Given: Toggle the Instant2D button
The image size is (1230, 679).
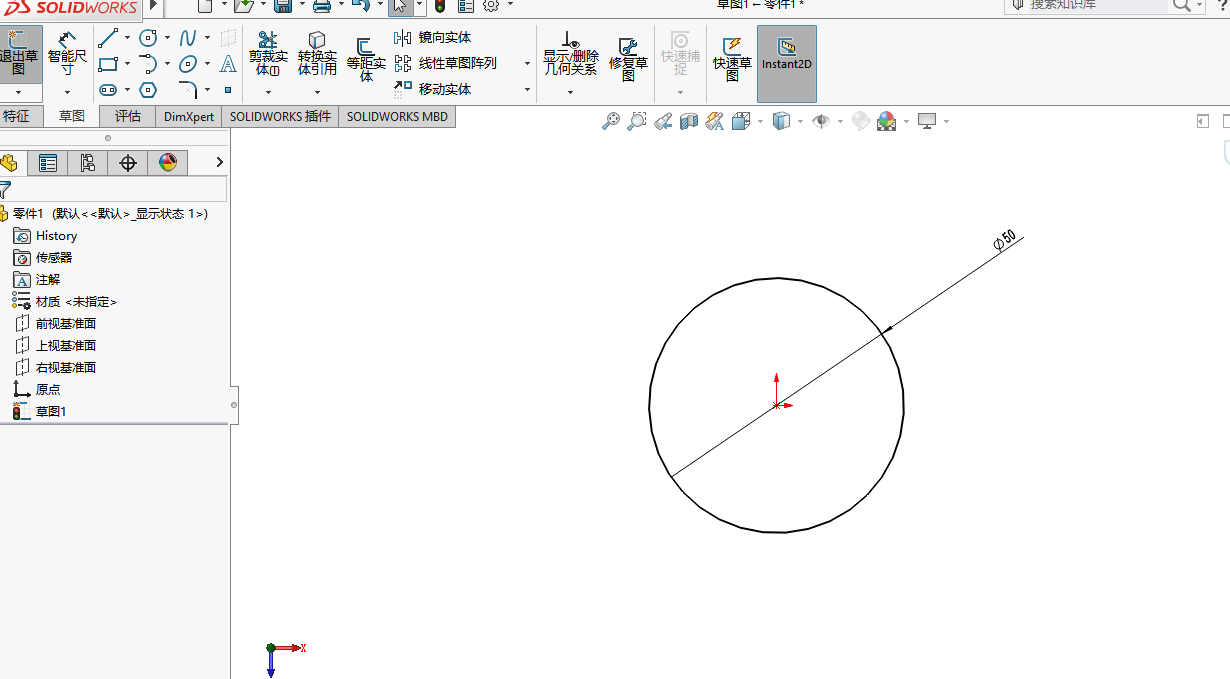Looking at the screenshot, I should [x=786, y=55].
